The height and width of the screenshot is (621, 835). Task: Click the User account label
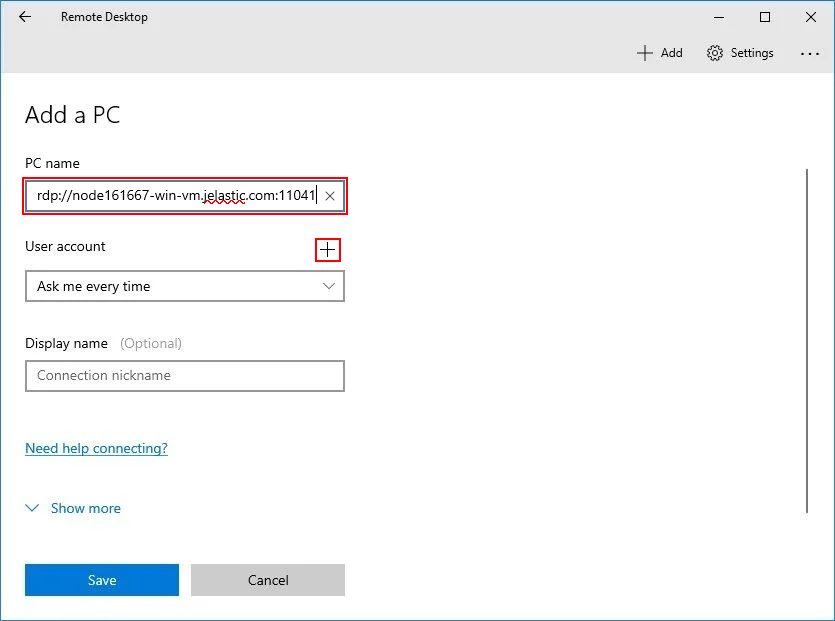click(66, 247)
